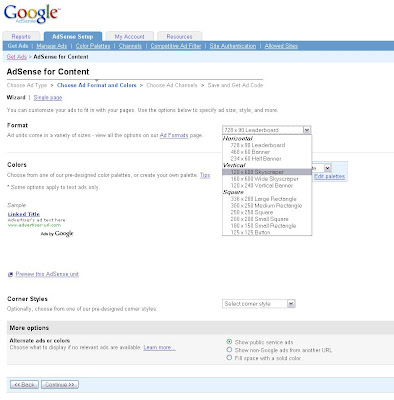This screenshot has height=400, width=394.
Task: Open Site Authentication in sub-navigation
Action: [x=233, y=46]
